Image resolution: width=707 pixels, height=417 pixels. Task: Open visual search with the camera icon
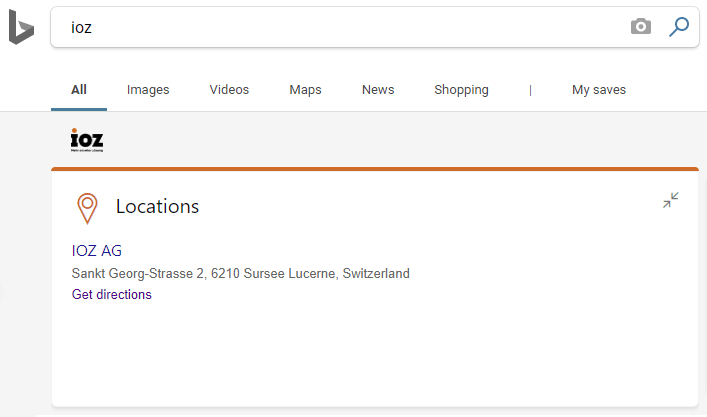(641, 27)
